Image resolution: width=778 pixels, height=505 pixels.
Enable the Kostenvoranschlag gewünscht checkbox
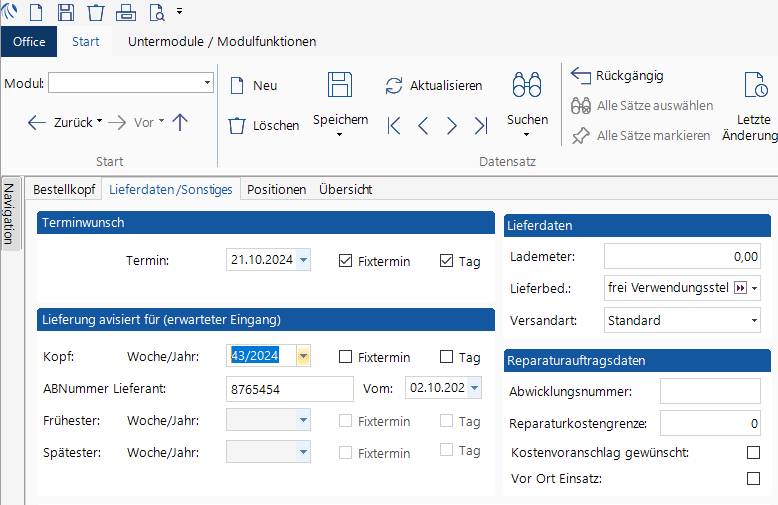click(753, 453)
